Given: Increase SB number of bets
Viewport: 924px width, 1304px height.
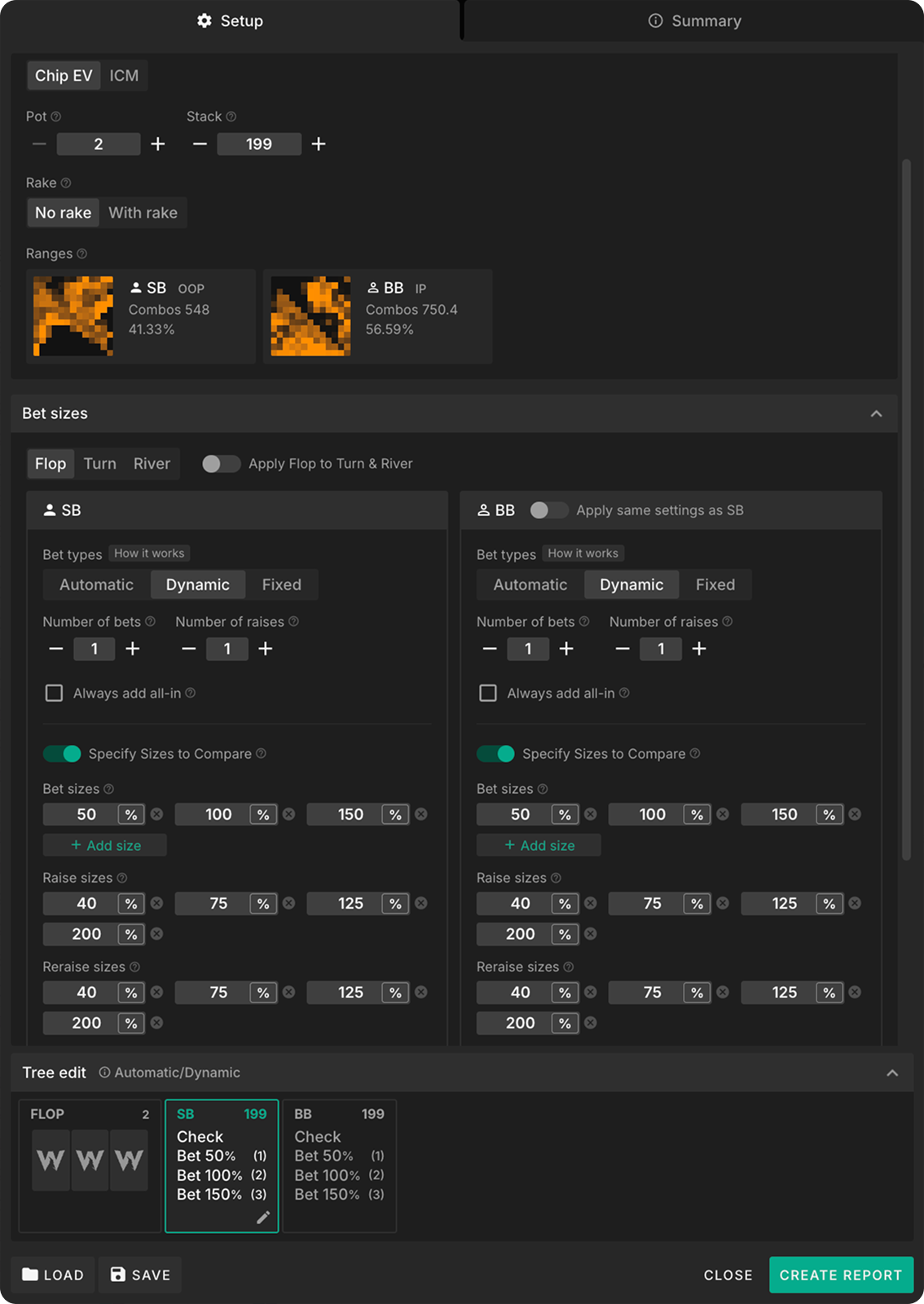Looking at the screenshot, I should [x=133, y=649].
